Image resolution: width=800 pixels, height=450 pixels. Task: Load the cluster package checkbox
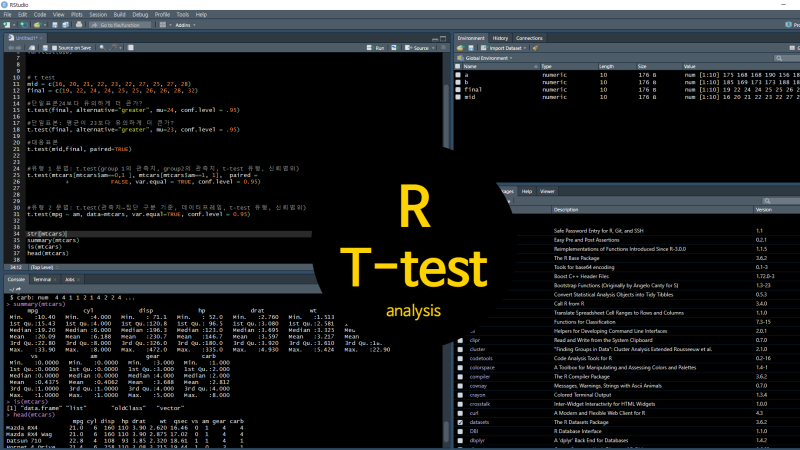coord(460,349)
